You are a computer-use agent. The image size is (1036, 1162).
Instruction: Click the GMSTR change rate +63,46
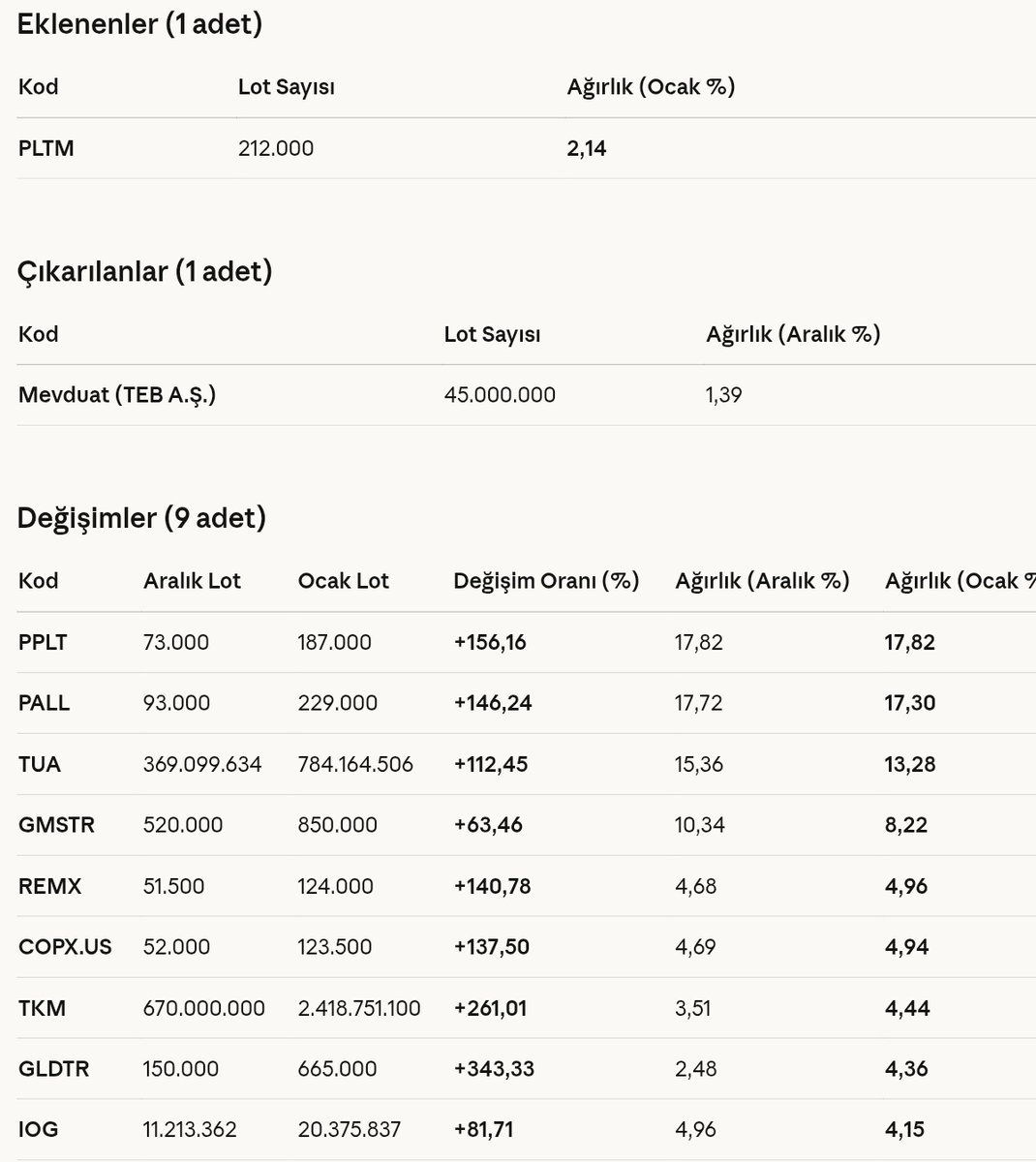488,825
